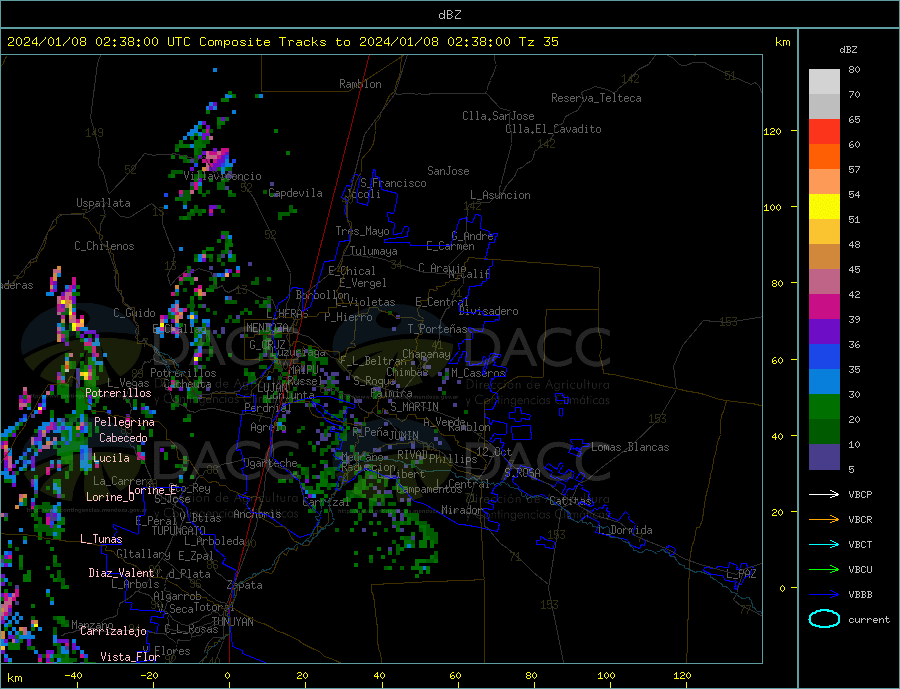Click the MENDOZA label

(x=268, y=328)
